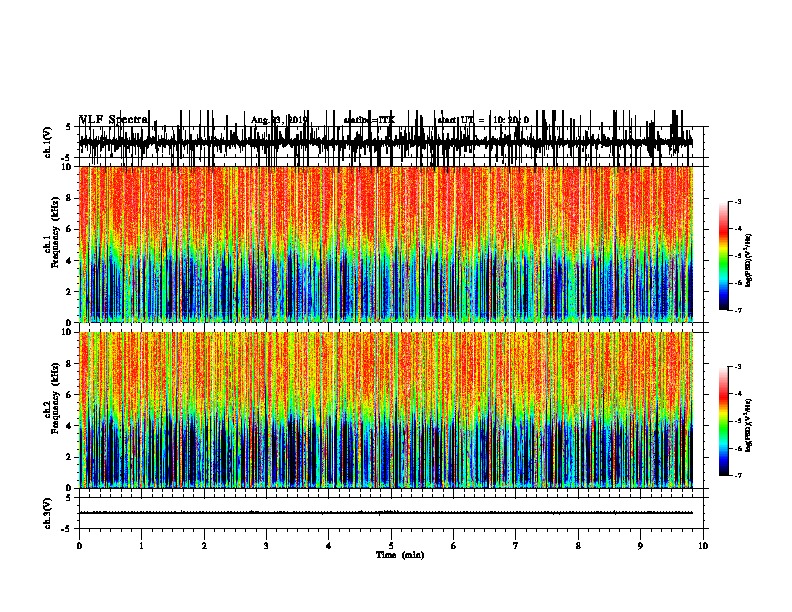Click the time axis tick label '2'
This screenshot has height=612, width=792.
point(204,546)
